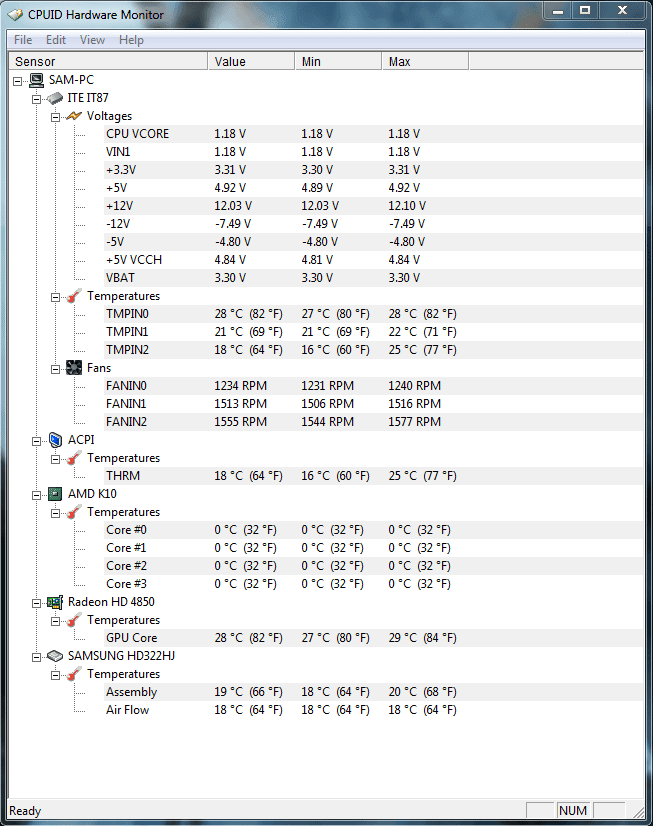Collapse the Voltages tree branch
The width and height of the screenshot is (653, 826).
coord(55,117)
